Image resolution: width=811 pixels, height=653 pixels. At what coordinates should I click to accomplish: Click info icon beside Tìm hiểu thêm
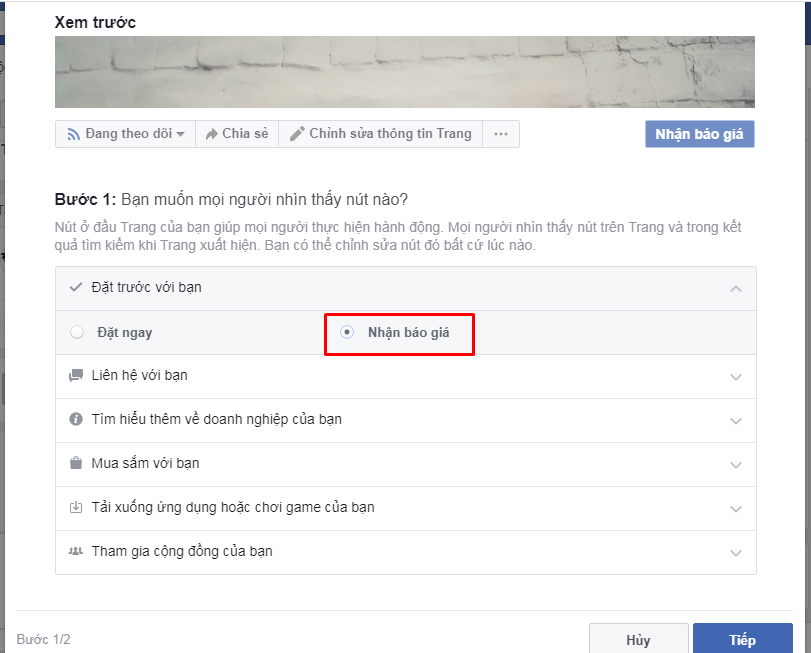point(76,419)
